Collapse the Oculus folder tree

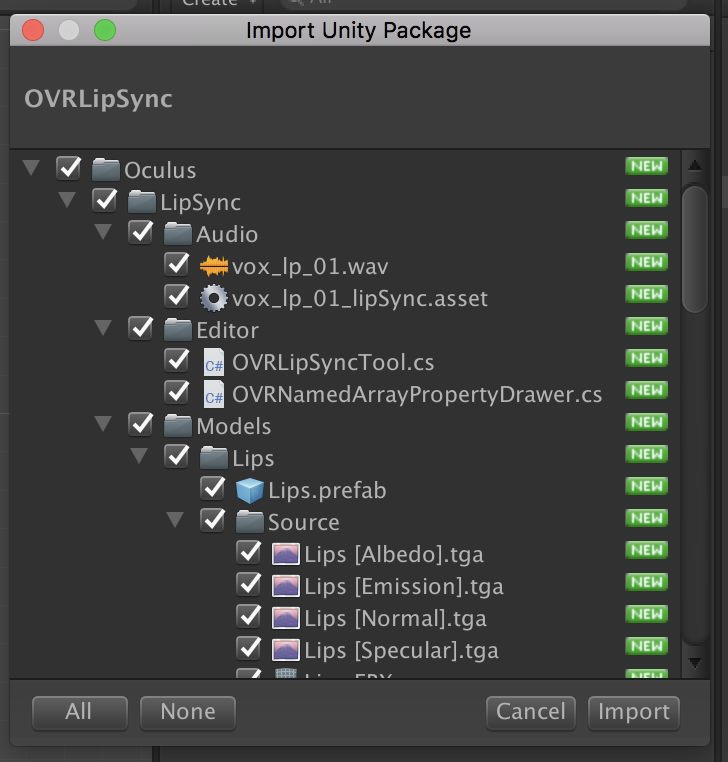tap(32, 168)
